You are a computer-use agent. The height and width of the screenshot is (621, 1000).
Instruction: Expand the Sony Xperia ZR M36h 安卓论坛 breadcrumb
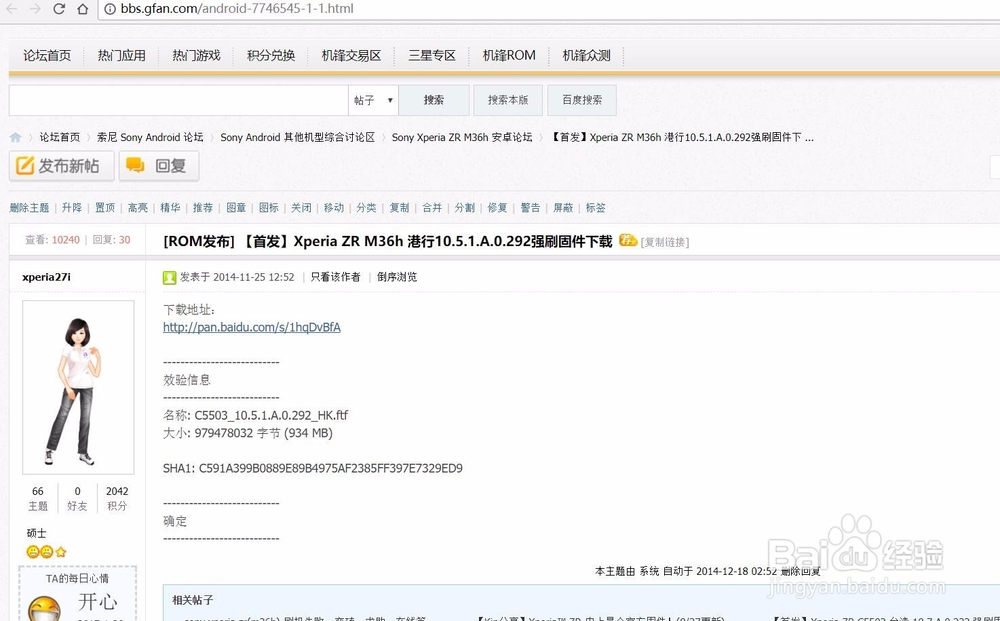pyautogui.click(x=461, y=137)
